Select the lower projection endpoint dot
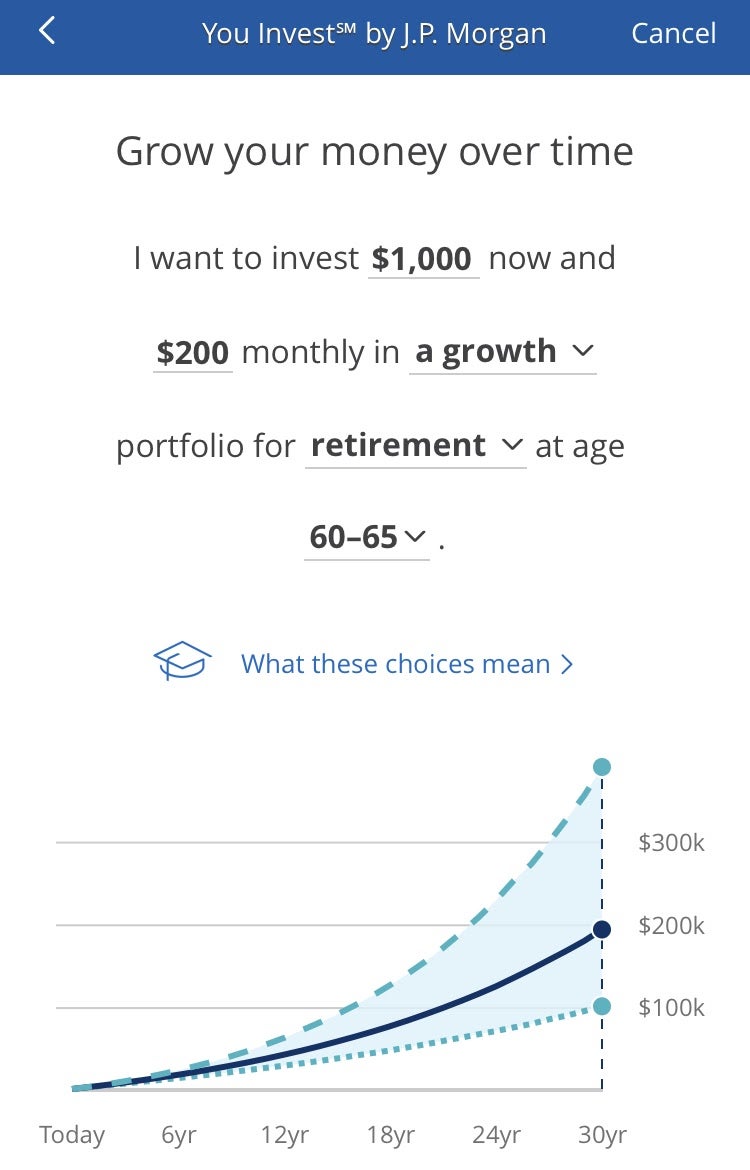This screenshot has width=750, height=1170. pos(601,1007)
